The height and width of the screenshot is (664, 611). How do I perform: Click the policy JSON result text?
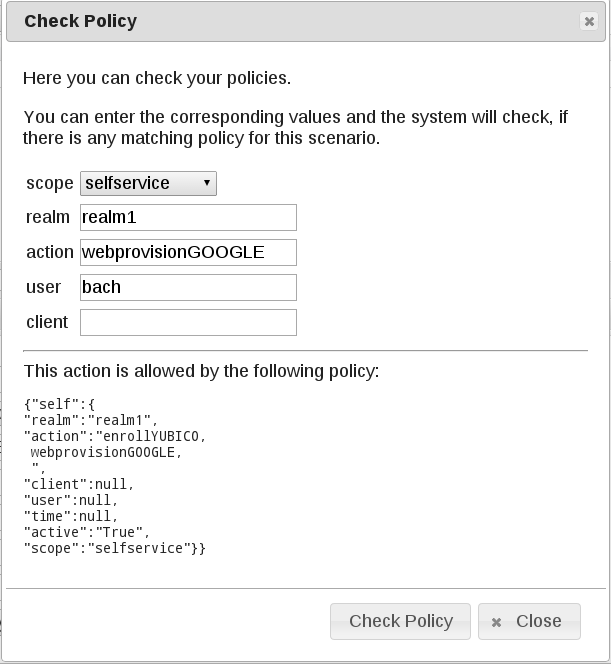(115, 476)
